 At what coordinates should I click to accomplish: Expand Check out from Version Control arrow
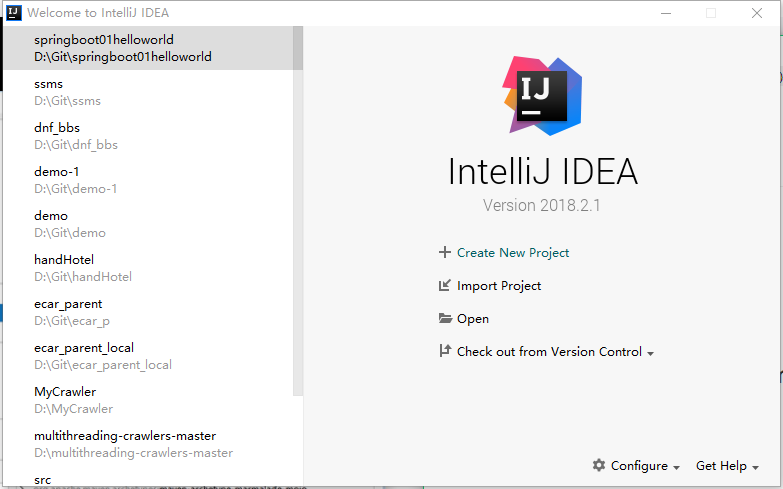pyautogui.click(x=651, y=353)
